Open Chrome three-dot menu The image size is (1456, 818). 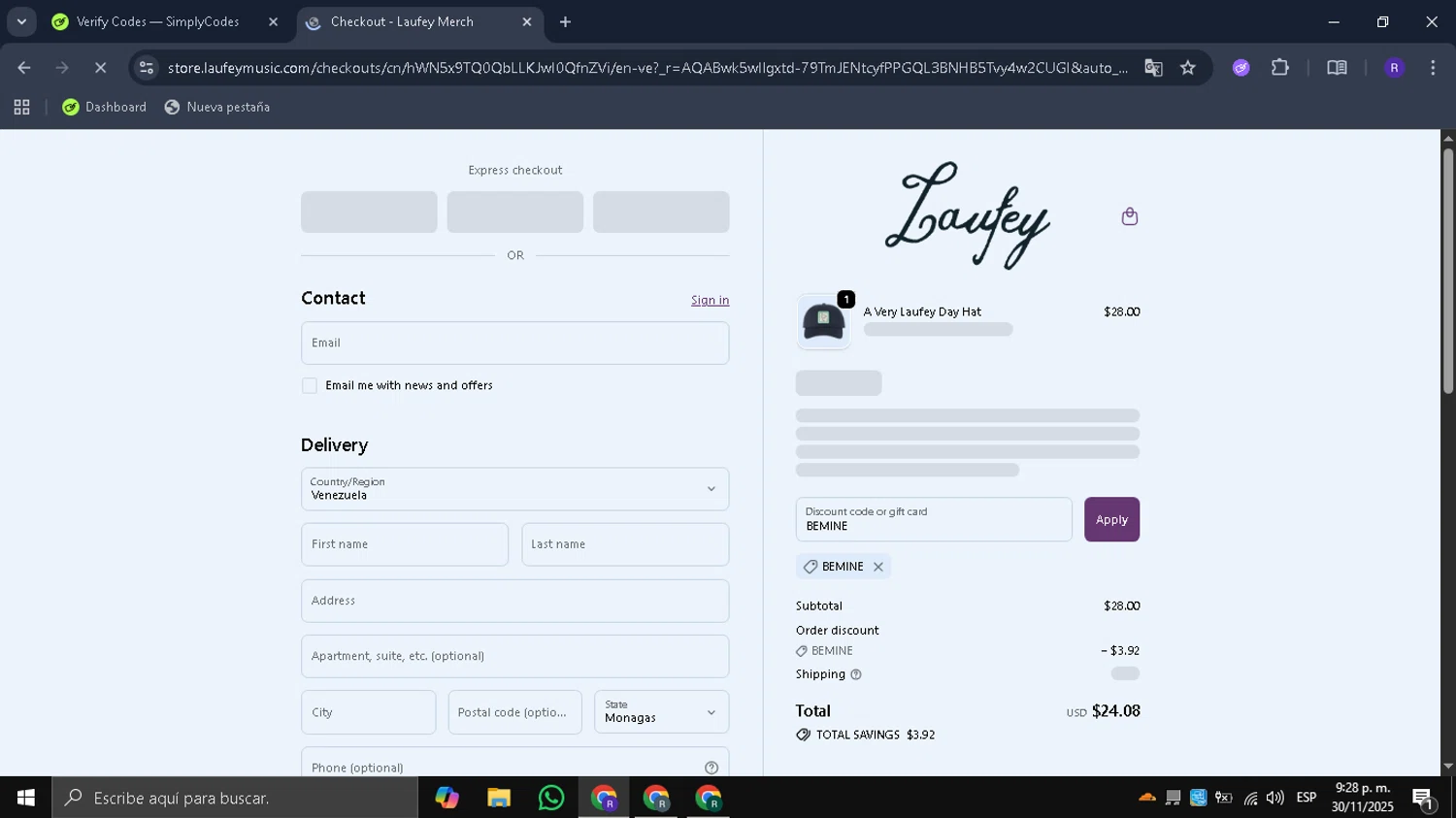coord(1433,68)
